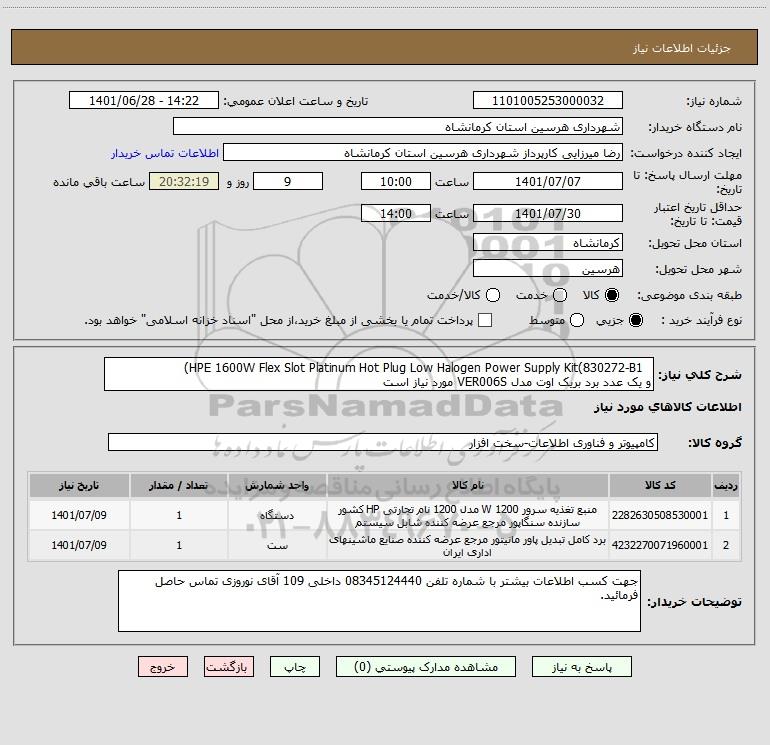Click the چاپ print button
This screenshot has width=770, height=745.
coord(295,667)
